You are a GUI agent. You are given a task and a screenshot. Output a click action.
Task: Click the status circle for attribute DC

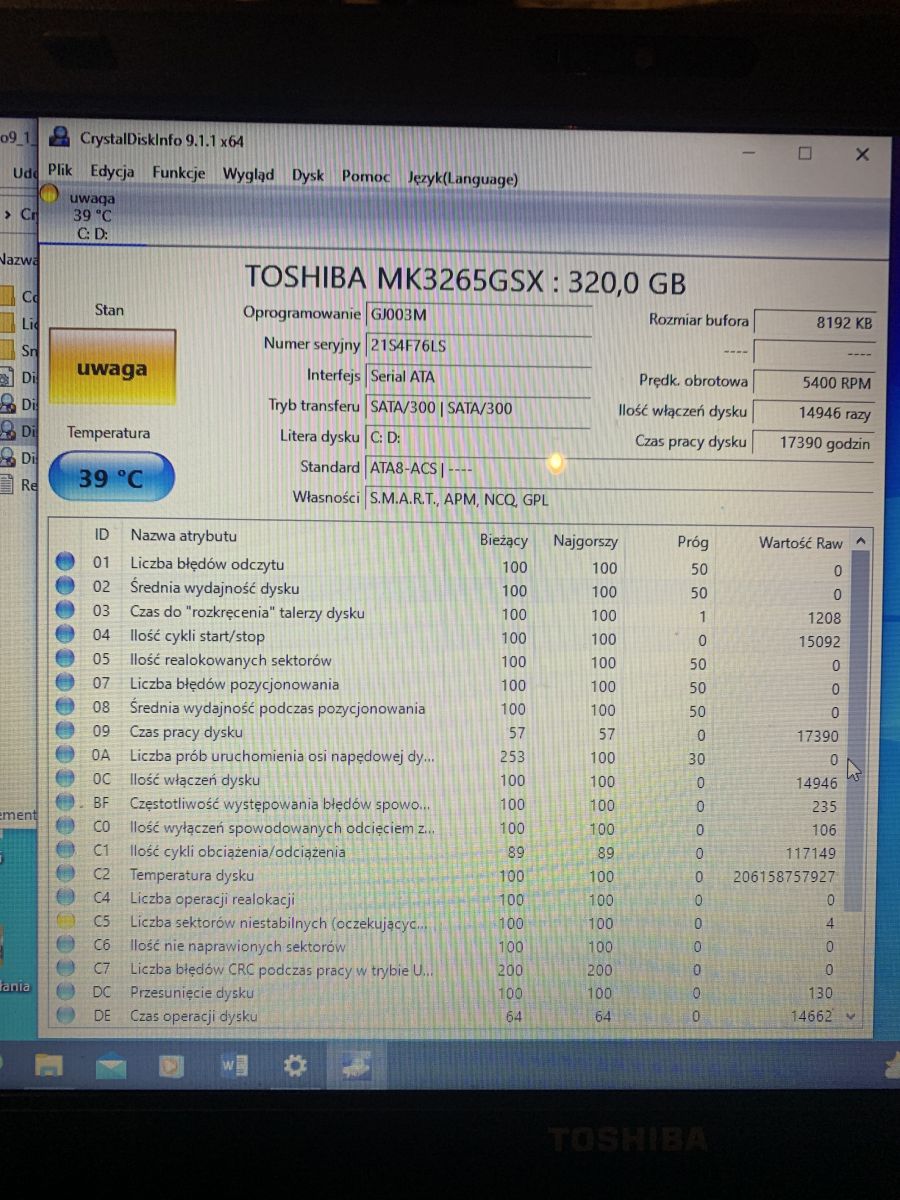[x=65, y=992]
